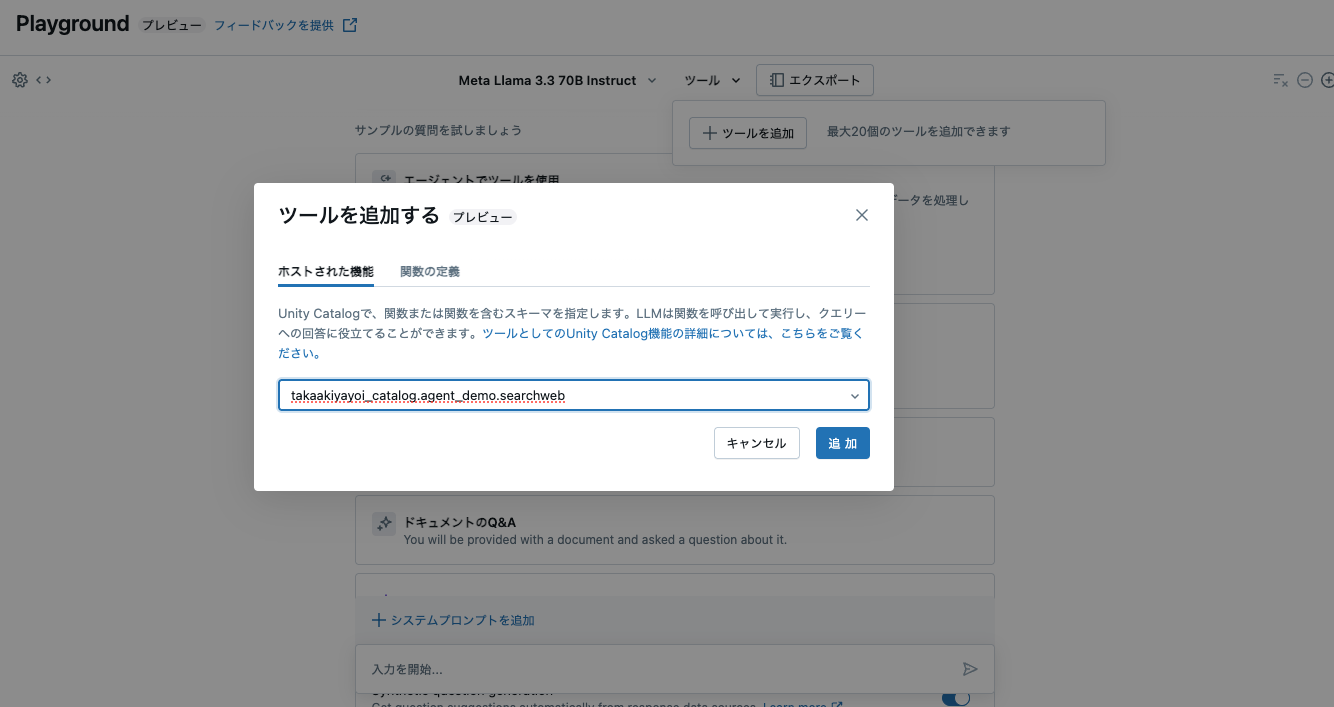
Task: Clear conversation using the clear-chat icon
Action: 1280,79
